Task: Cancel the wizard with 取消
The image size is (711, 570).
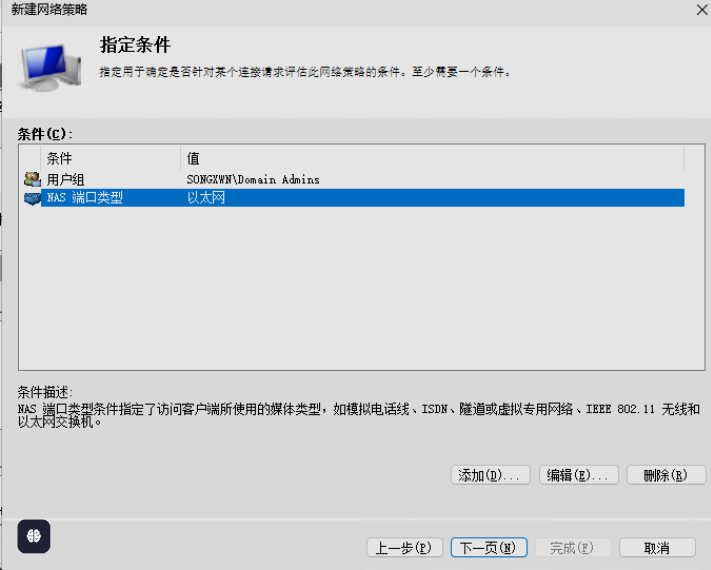Action: pos(657,548)
